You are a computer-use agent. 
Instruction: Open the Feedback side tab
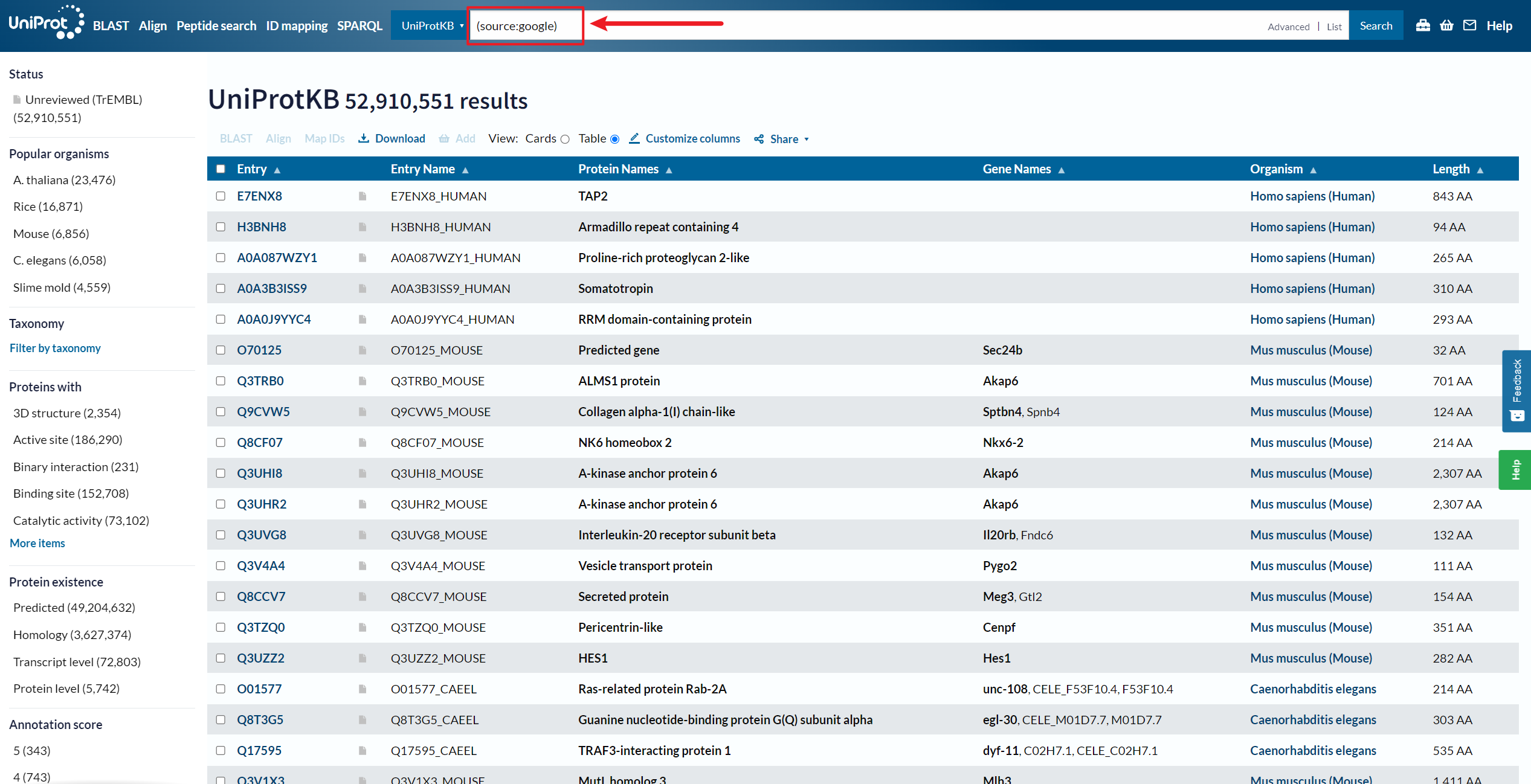pyautogui.click(x=1516, y=391)
